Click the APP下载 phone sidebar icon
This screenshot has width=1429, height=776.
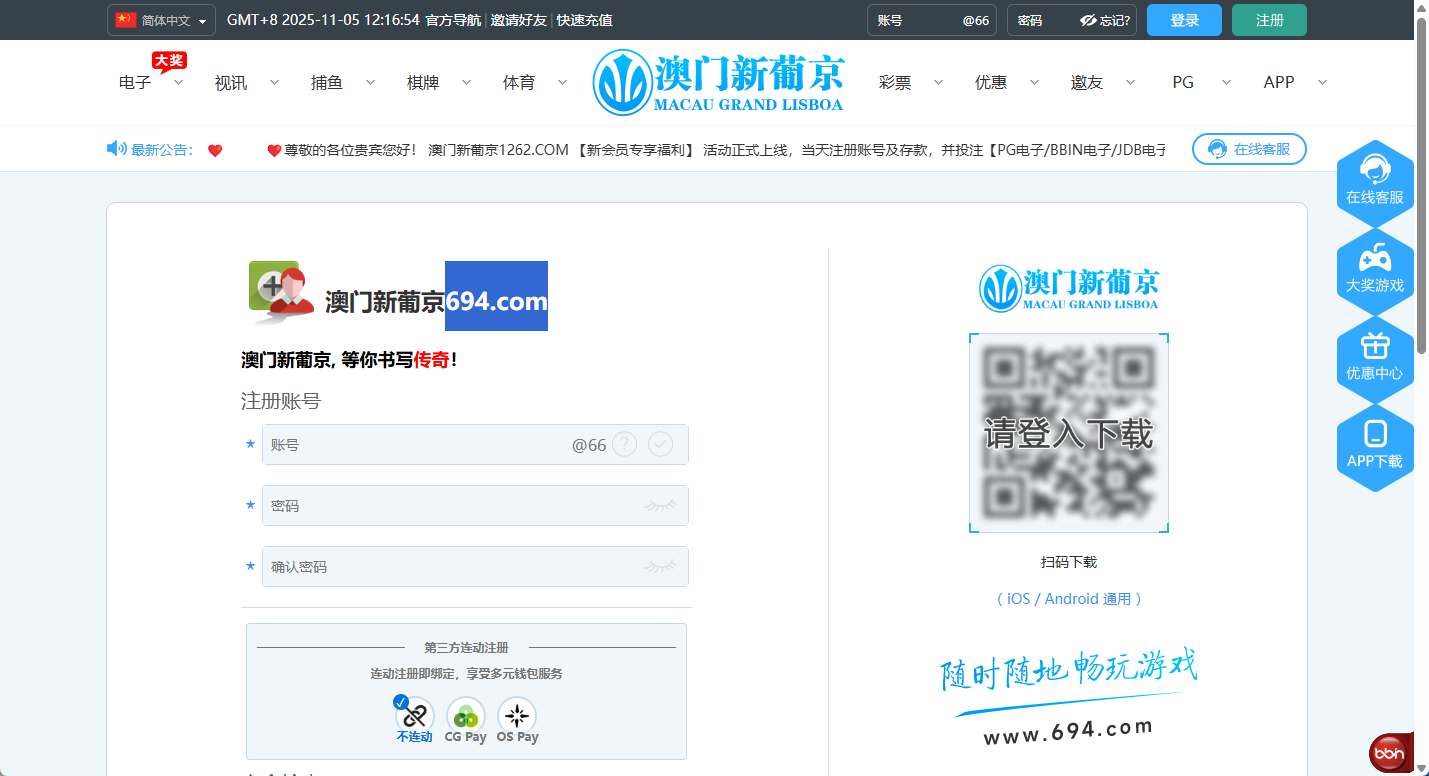click(1374, 444)
